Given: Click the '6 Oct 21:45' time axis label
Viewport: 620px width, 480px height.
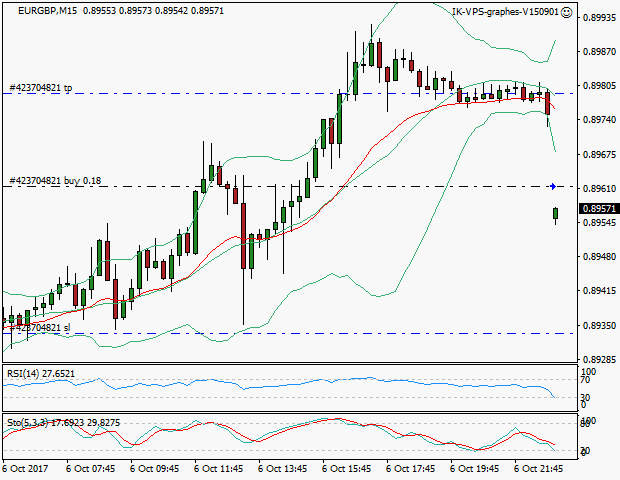Looking at the screenshot, I should click(539, 469).
